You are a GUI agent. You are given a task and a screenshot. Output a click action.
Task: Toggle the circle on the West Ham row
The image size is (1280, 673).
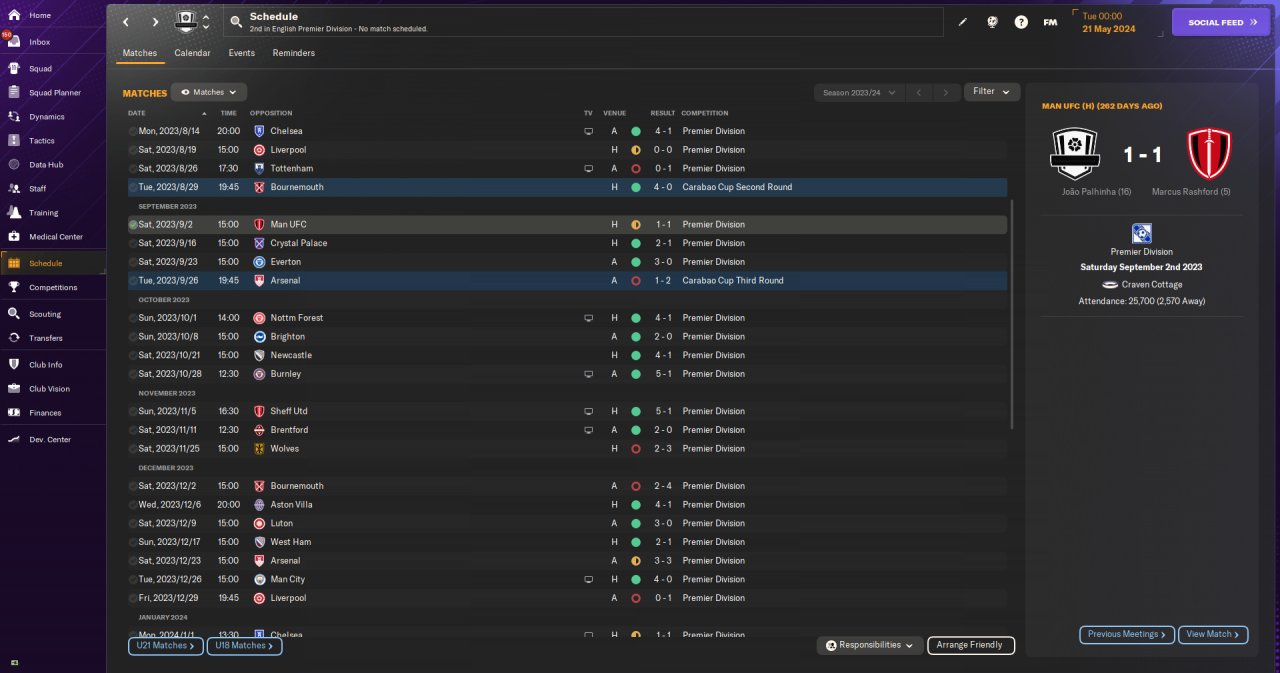click(x=133, y=542)
